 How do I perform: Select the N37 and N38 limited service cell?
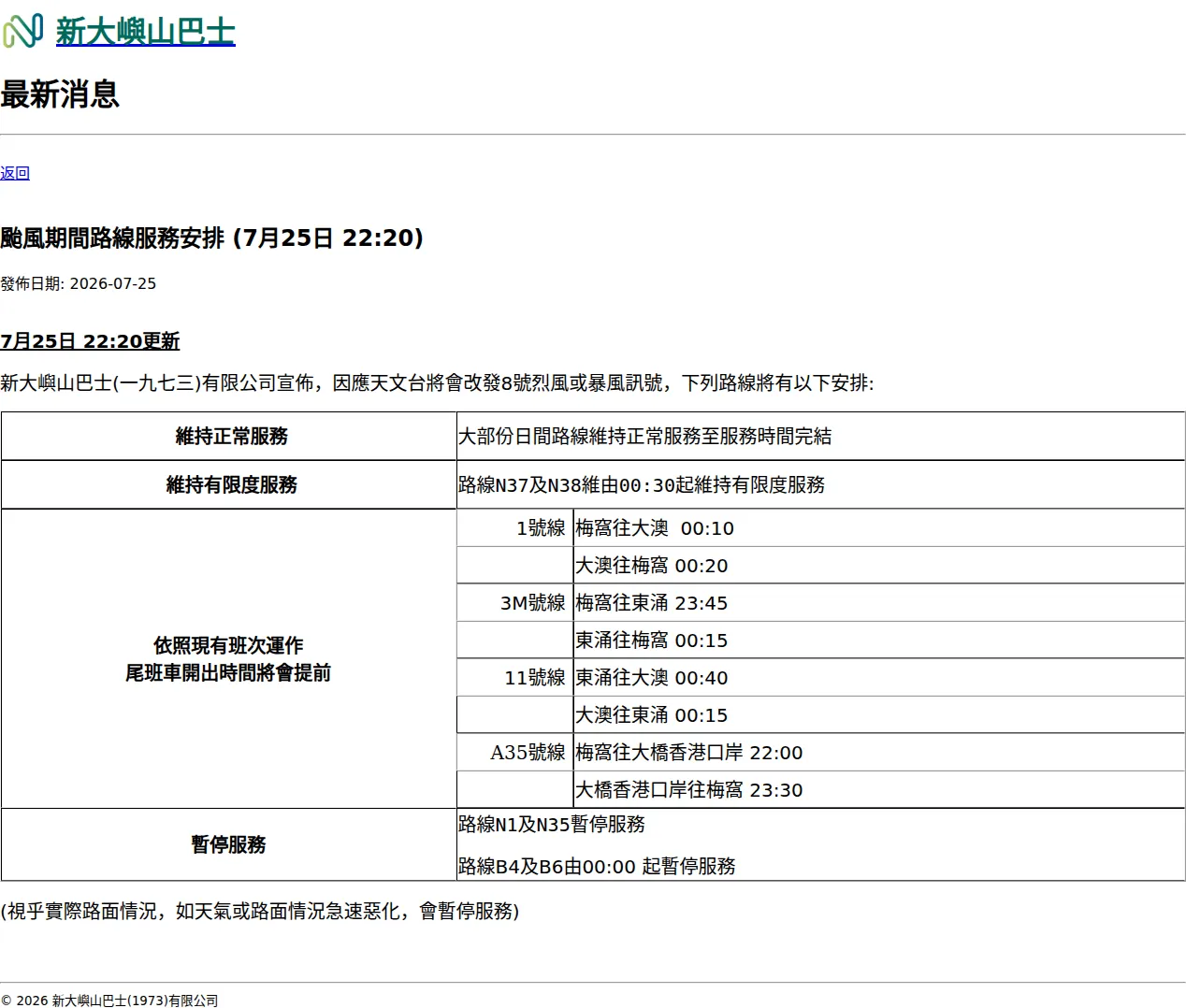point(820,484)
